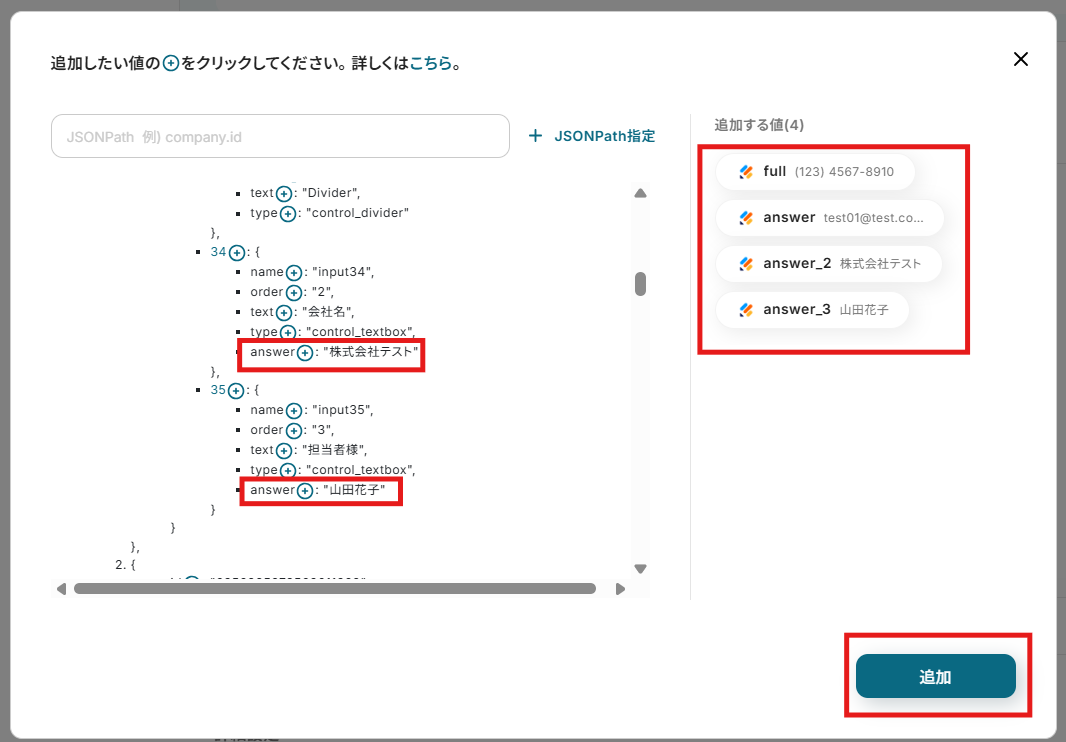Click plus icon beside name "input34"
Image resolution: width=1066 pixels, height=742 pixels.
tap(294, 273)
